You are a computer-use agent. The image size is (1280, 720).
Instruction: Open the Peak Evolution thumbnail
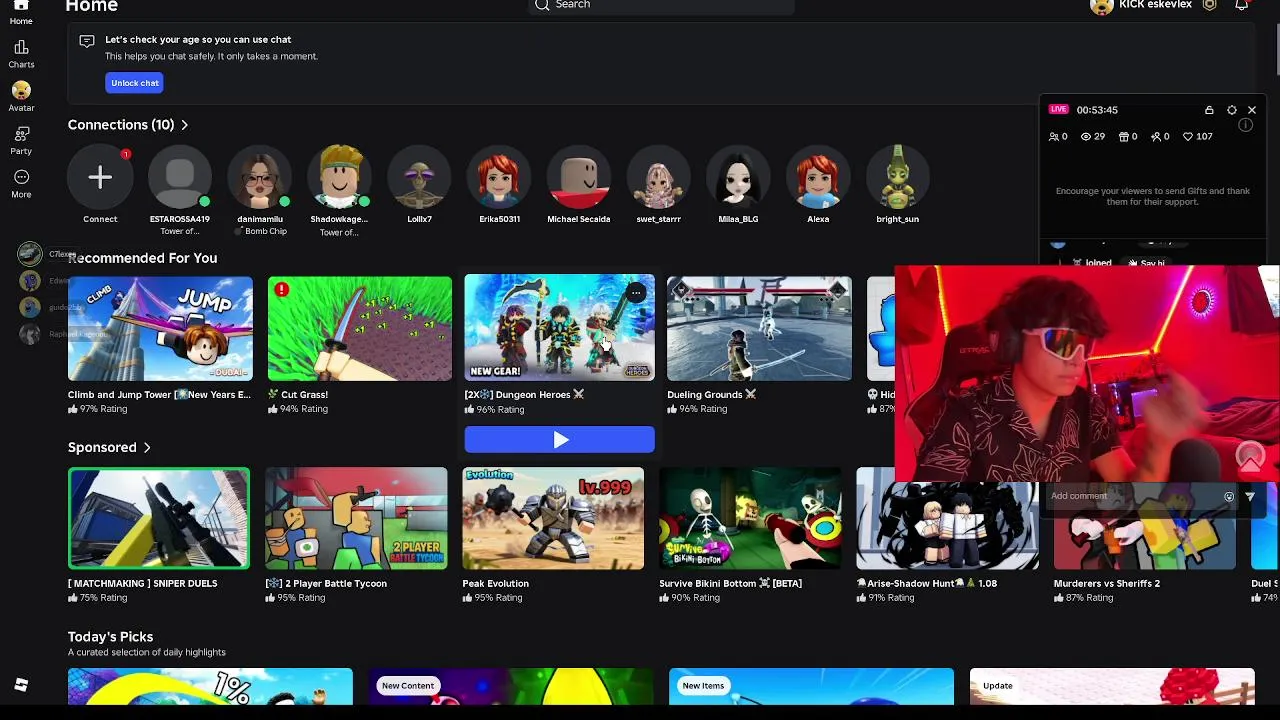(x=553, y=518)
